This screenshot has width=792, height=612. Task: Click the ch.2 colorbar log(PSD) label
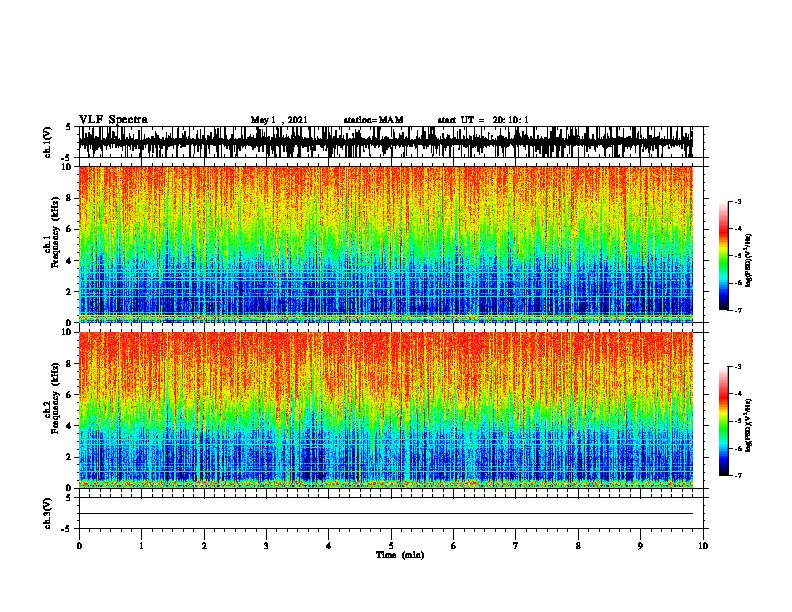pyautogui.click(x=749, y=425)
